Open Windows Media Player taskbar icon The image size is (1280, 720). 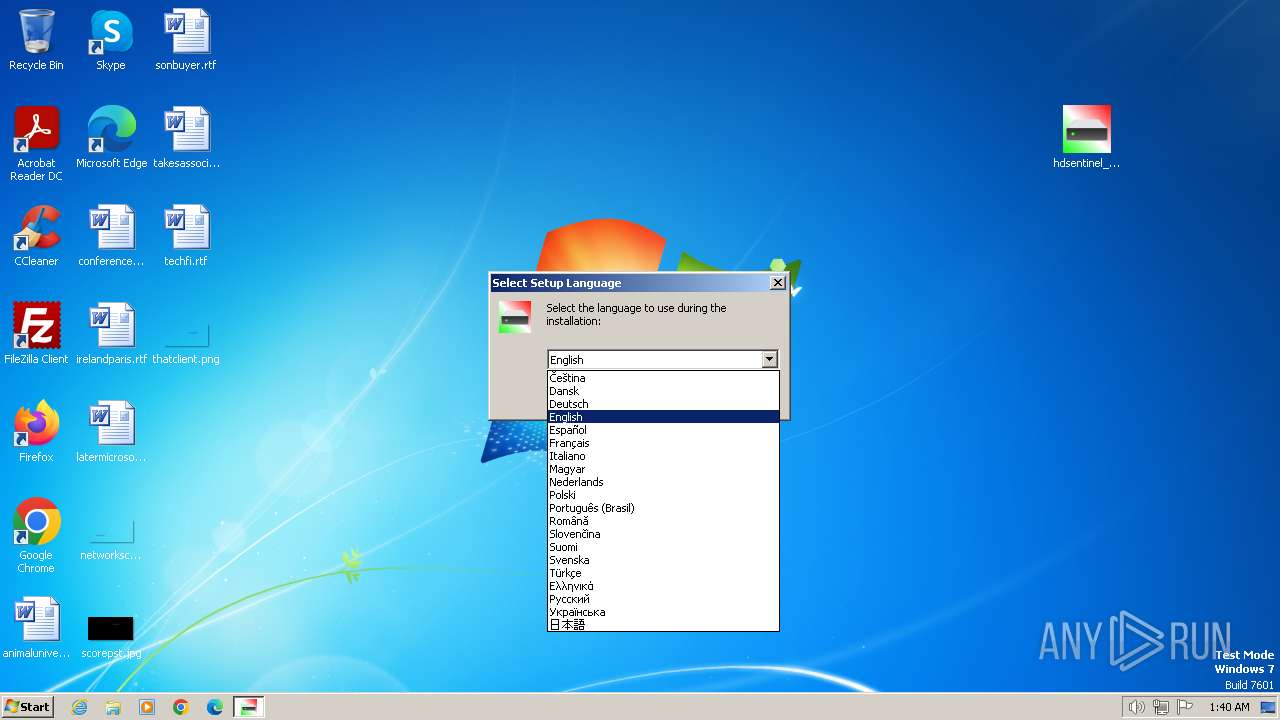(147, 707)
